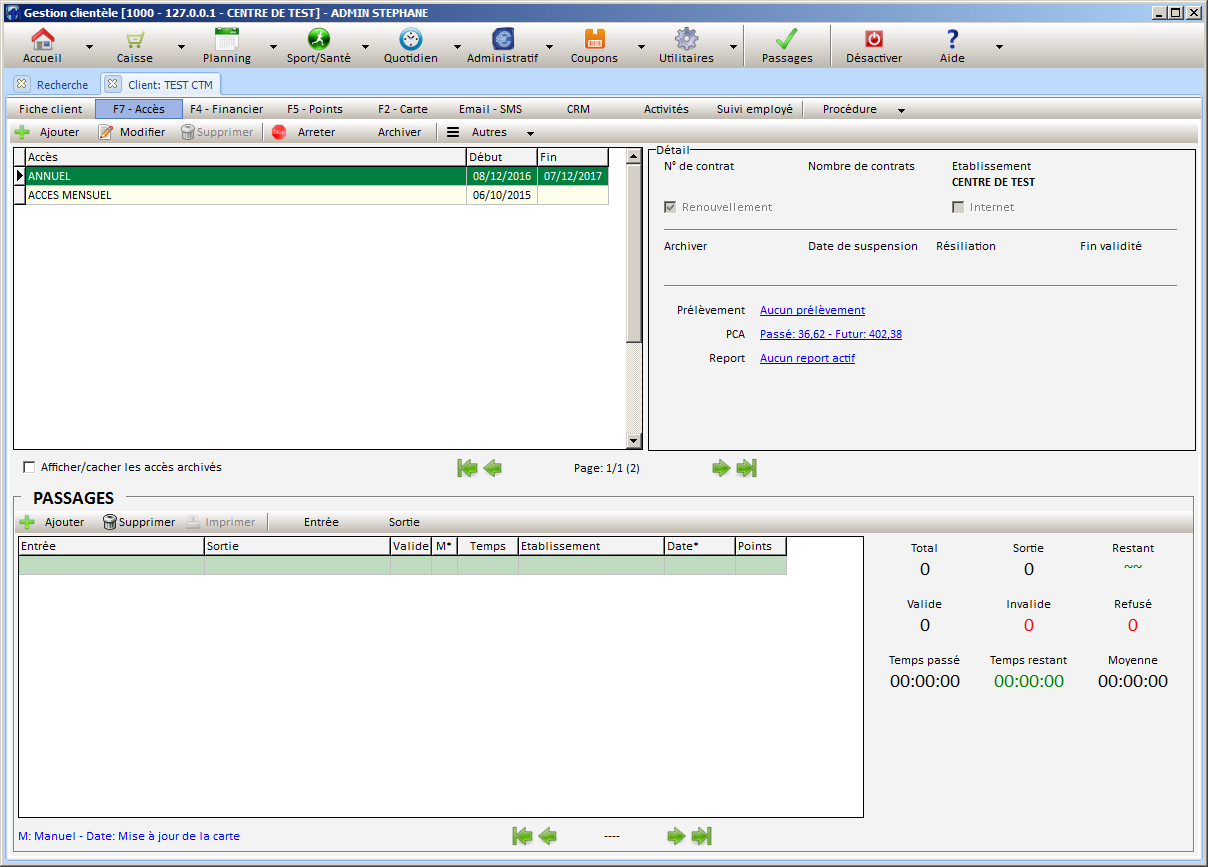Click the Archiver button in access toolbar
1208x867 pixels.
click(x=399, y=132)
